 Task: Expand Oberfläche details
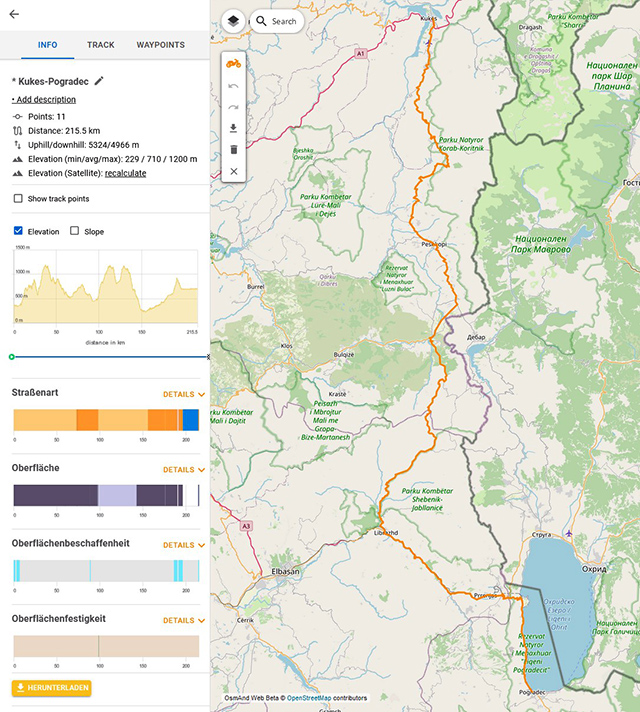tap(184, 469)
